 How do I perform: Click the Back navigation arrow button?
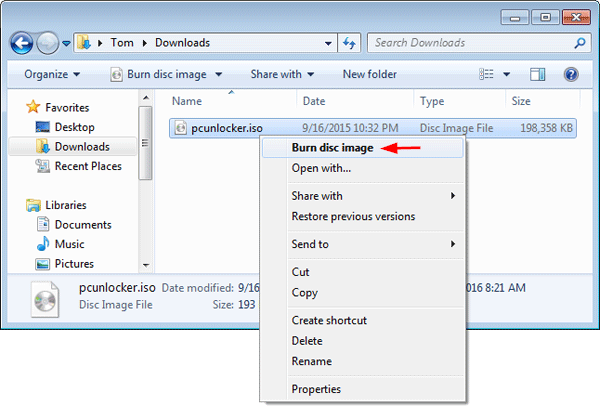[21, 43]
